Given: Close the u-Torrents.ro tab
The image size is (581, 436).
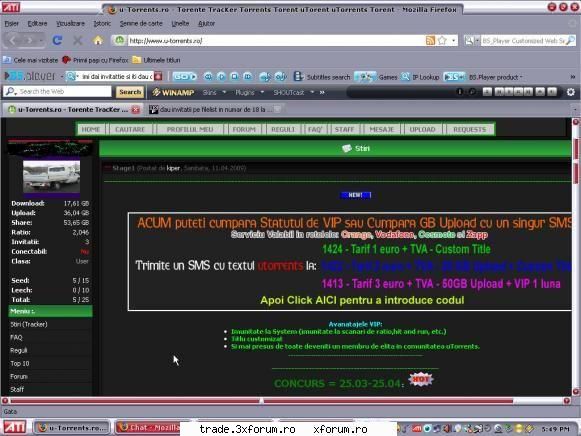Looking at the screenshot, I should 136,110.
